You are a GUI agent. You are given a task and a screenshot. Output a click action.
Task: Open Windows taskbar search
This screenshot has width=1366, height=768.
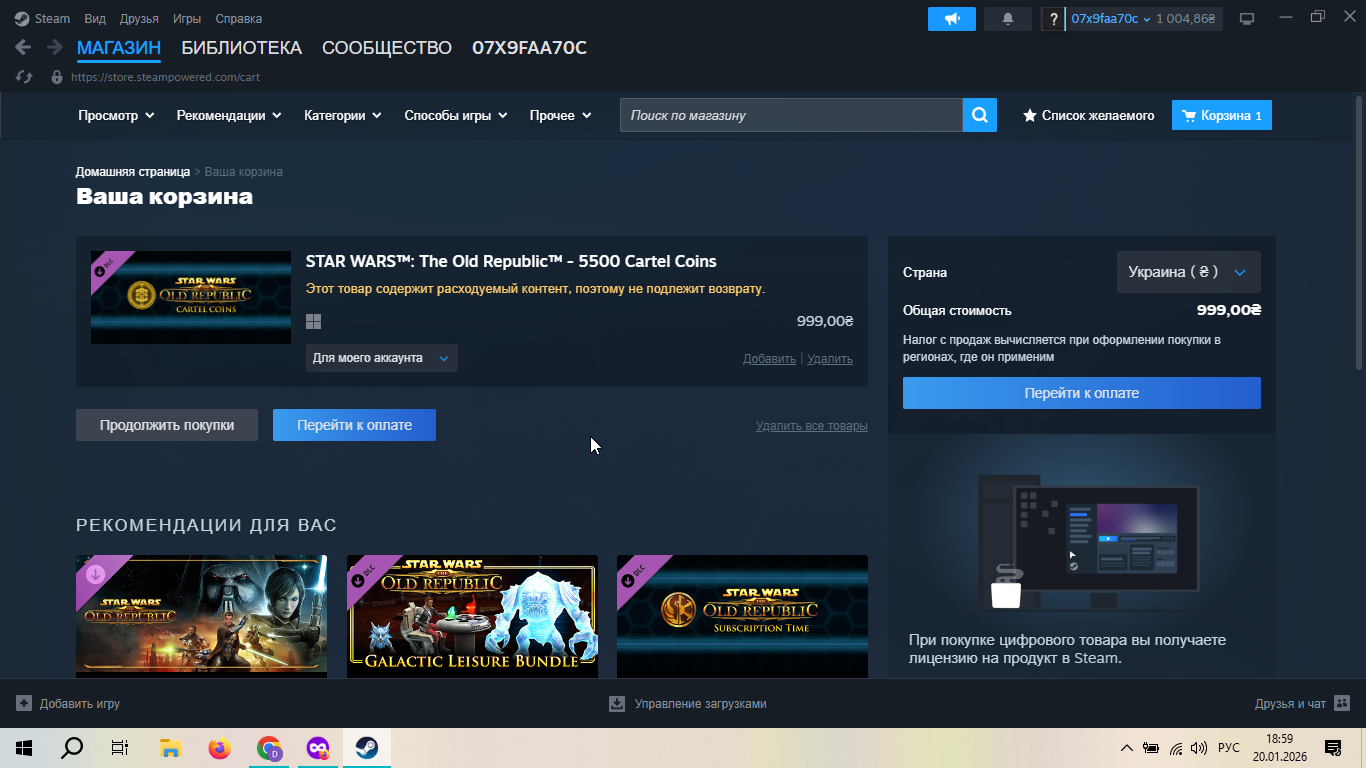(72, 748)
